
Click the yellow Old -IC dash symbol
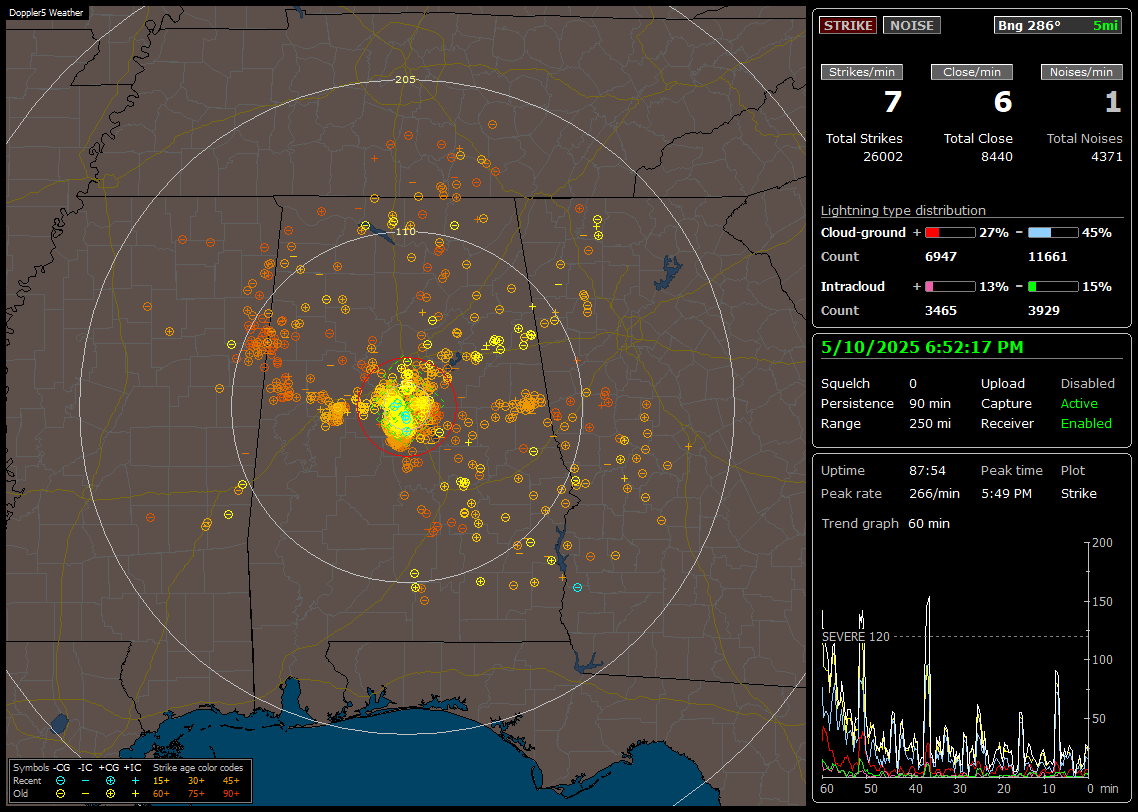[x=86, y=794]
